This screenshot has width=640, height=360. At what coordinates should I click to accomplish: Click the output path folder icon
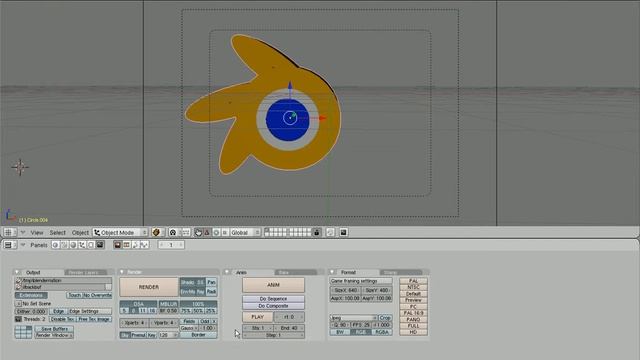point(18,280)
